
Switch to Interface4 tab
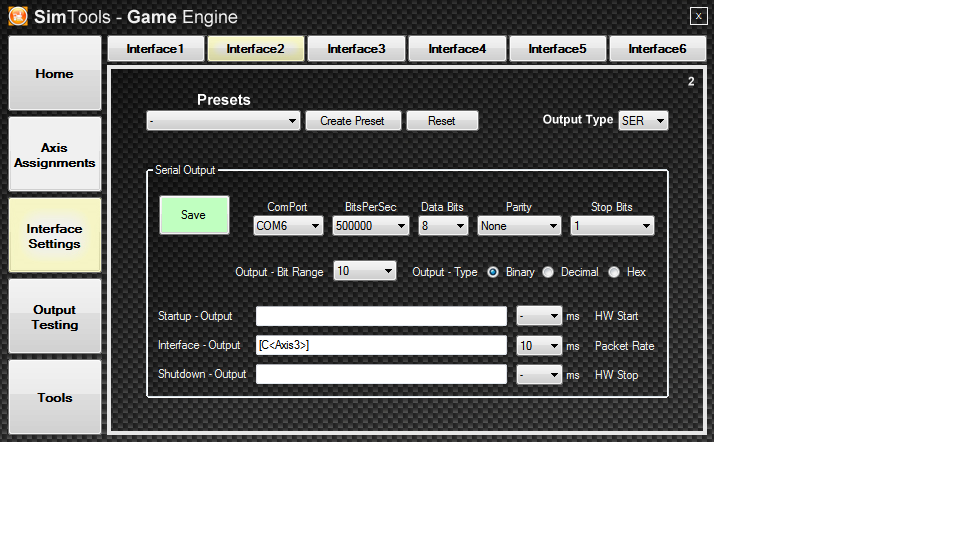[457, 49]
